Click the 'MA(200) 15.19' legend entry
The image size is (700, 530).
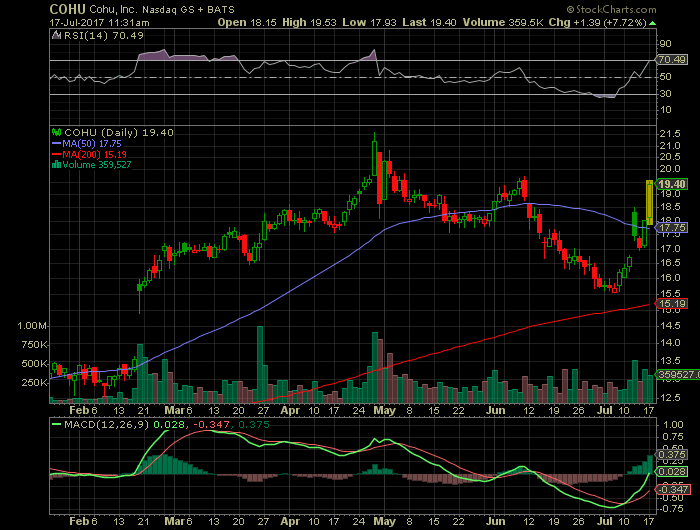pyautogui.click(x=94, y=154)
